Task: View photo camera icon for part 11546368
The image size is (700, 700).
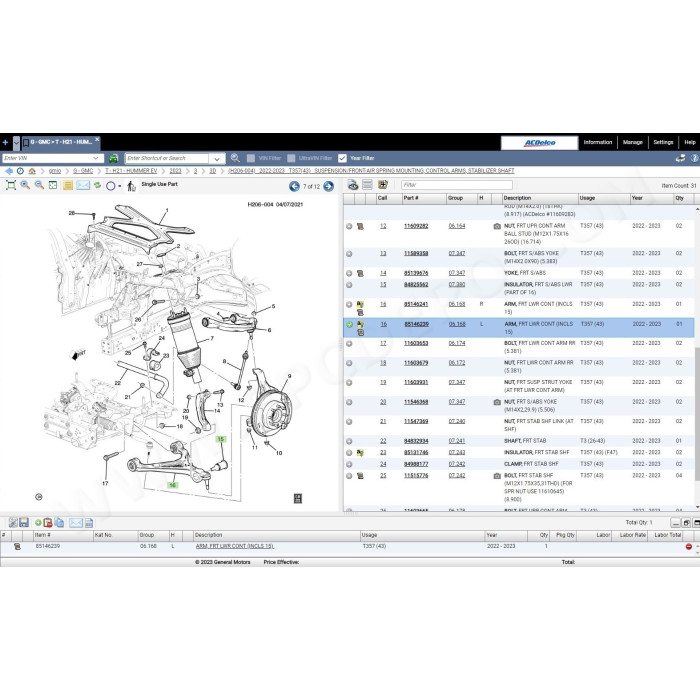Action: (497, 402)
